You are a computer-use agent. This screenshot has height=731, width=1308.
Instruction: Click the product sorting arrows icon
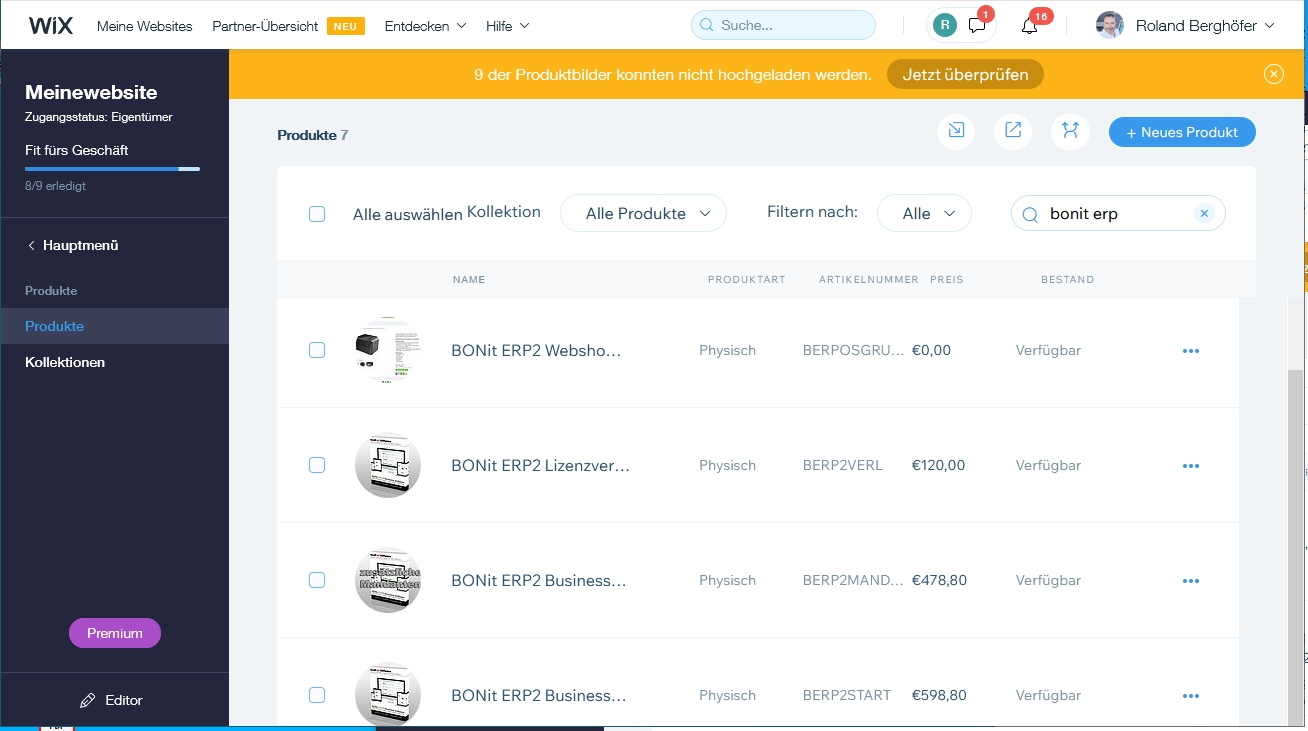[1070, 131]
